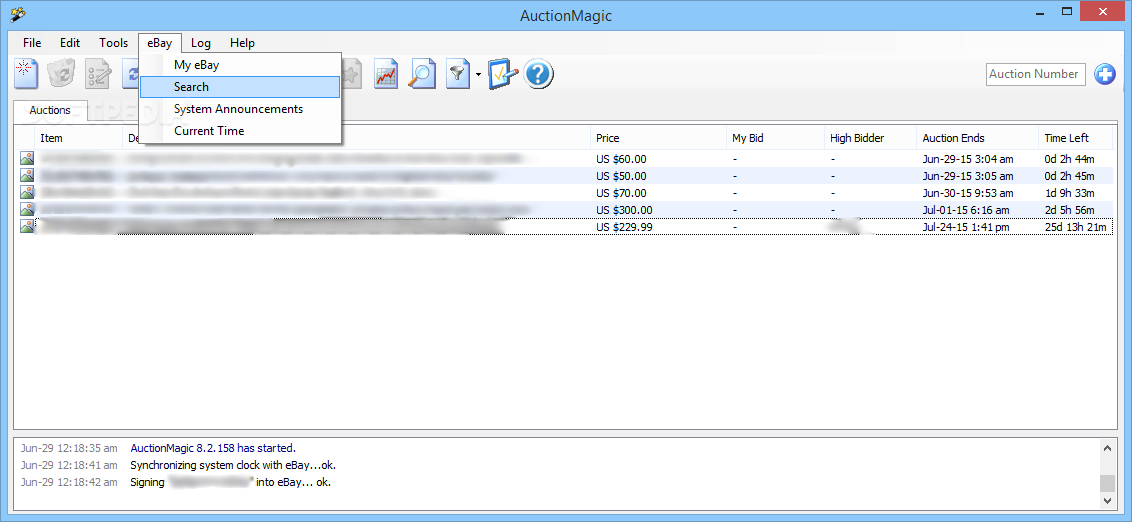The image size is (1132, 522).
Task: Click the grayed recycle bin delete icon
Action: point(61,74)
